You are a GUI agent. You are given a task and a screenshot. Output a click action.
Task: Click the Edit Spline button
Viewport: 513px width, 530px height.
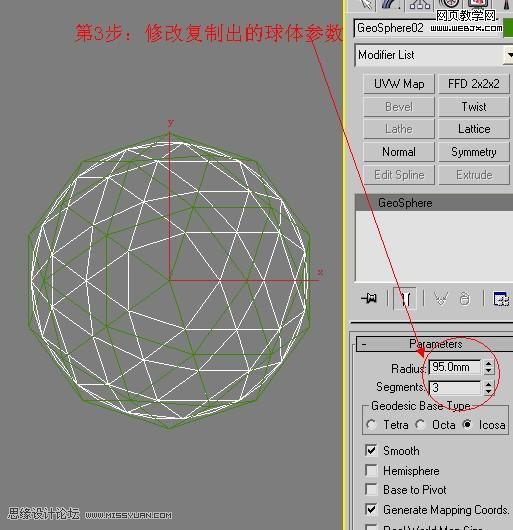[x=399, y=175]
